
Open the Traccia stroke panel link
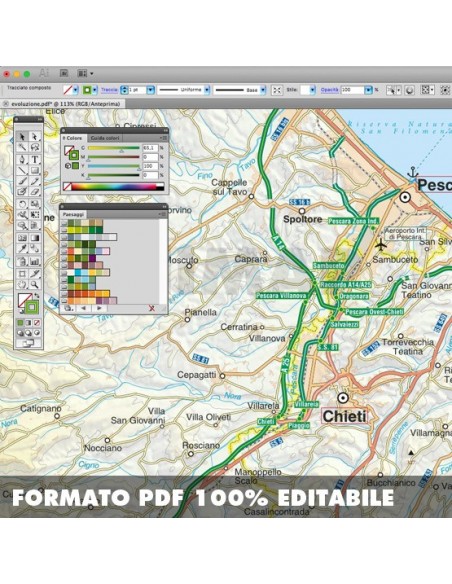(x=109, y=90)
